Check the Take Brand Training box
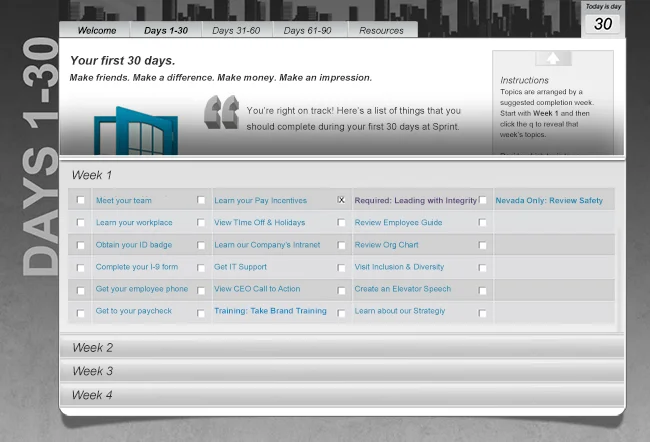 point(201,313)
